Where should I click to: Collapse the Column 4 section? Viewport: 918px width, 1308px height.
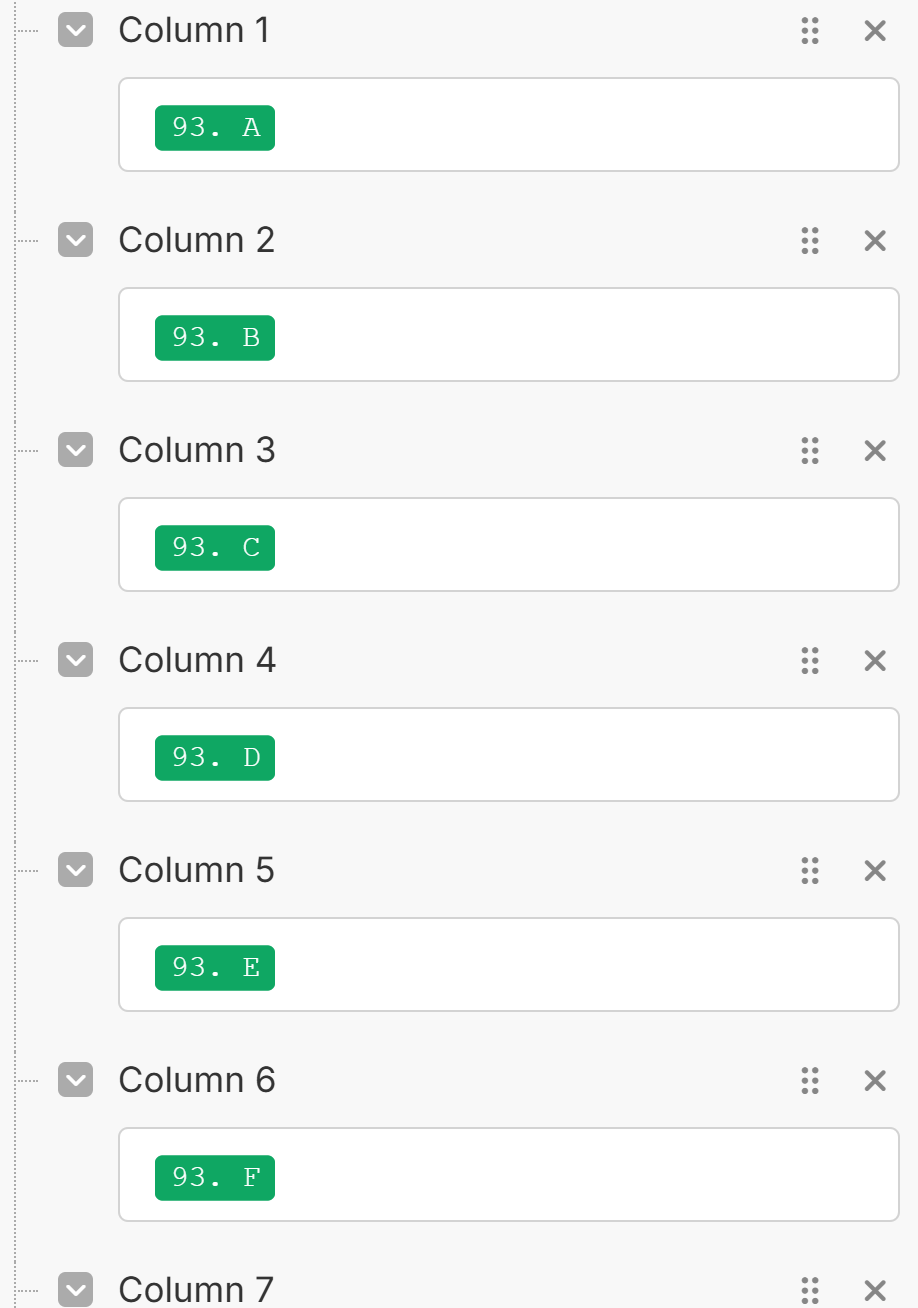coord(76,661)
